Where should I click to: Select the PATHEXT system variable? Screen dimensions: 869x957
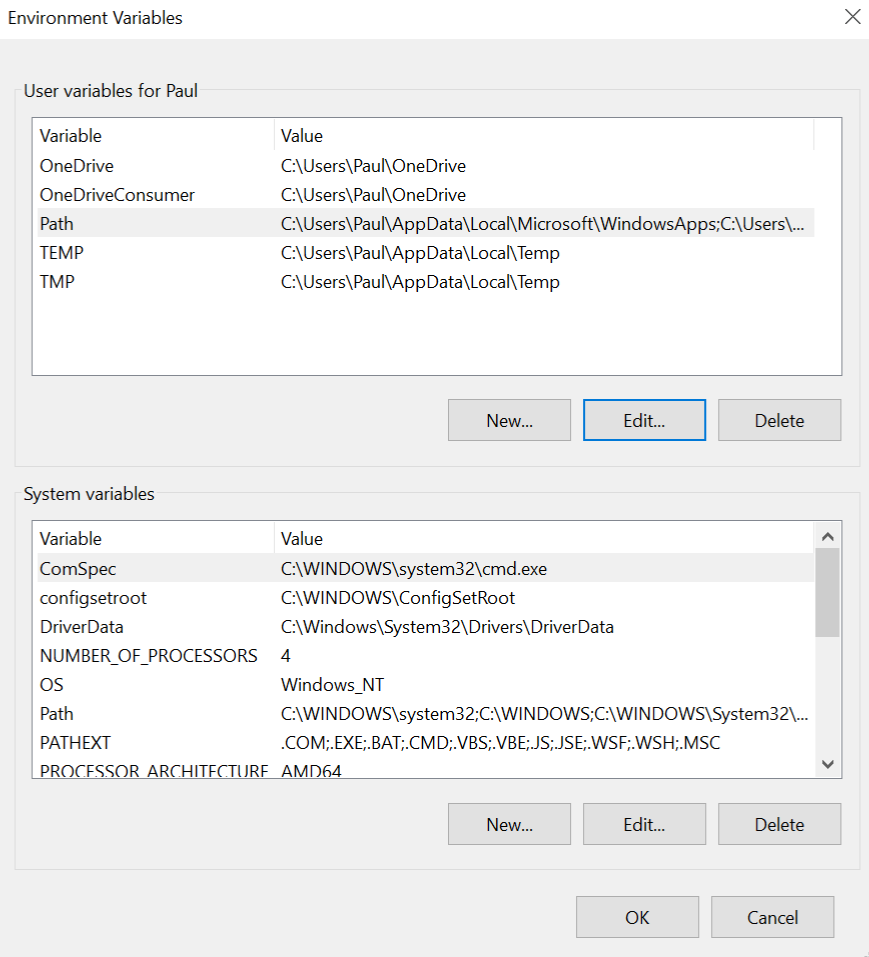pos(426,742)
